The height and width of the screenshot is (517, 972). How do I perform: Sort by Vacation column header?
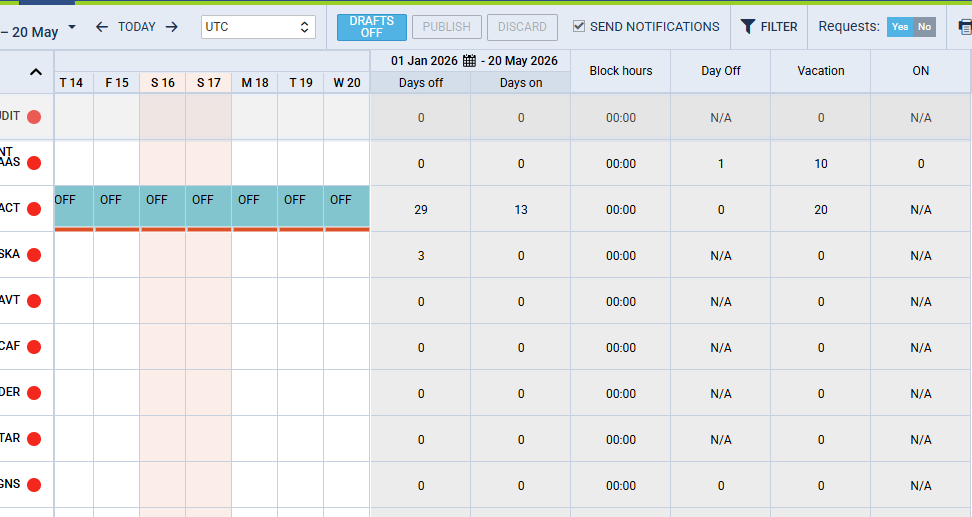(x=821, y=71)
